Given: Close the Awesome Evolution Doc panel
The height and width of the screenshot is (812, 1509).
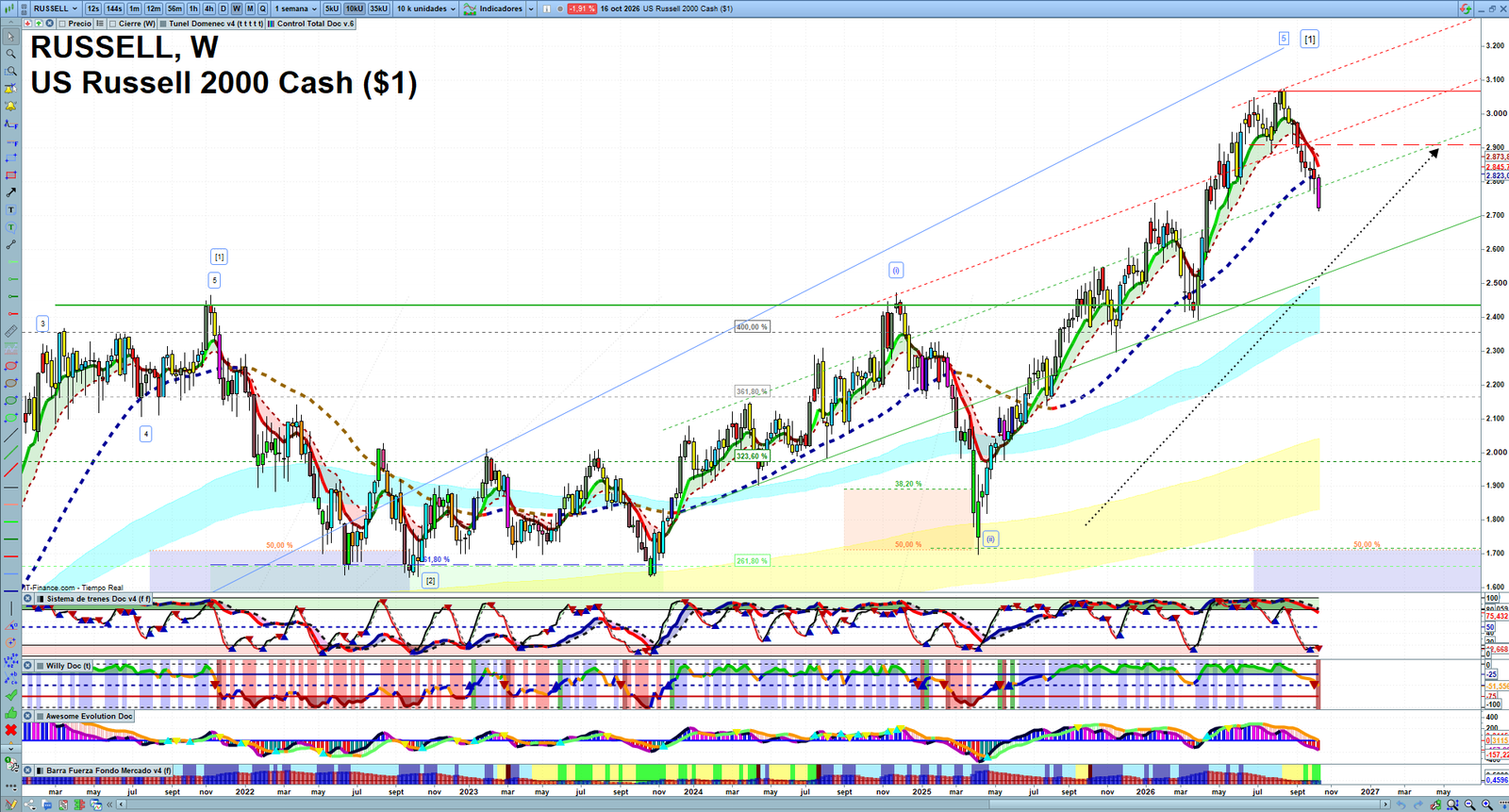Looking at the screenshot, I should click(x=28, y=717).
